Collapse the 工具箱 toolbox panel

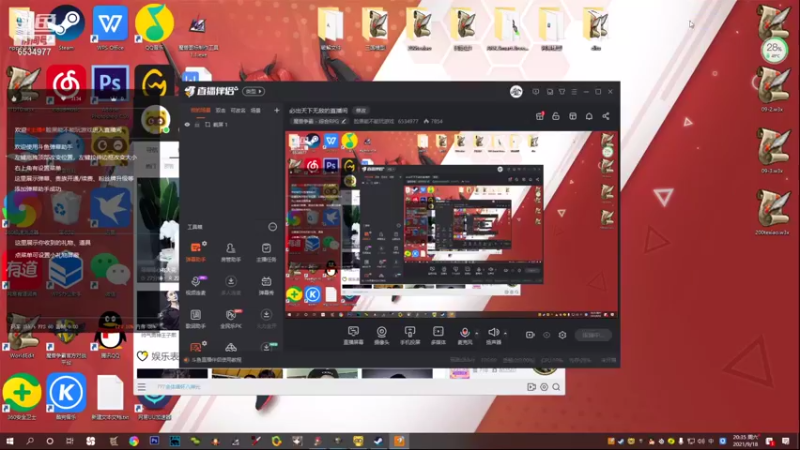[272, 227]
